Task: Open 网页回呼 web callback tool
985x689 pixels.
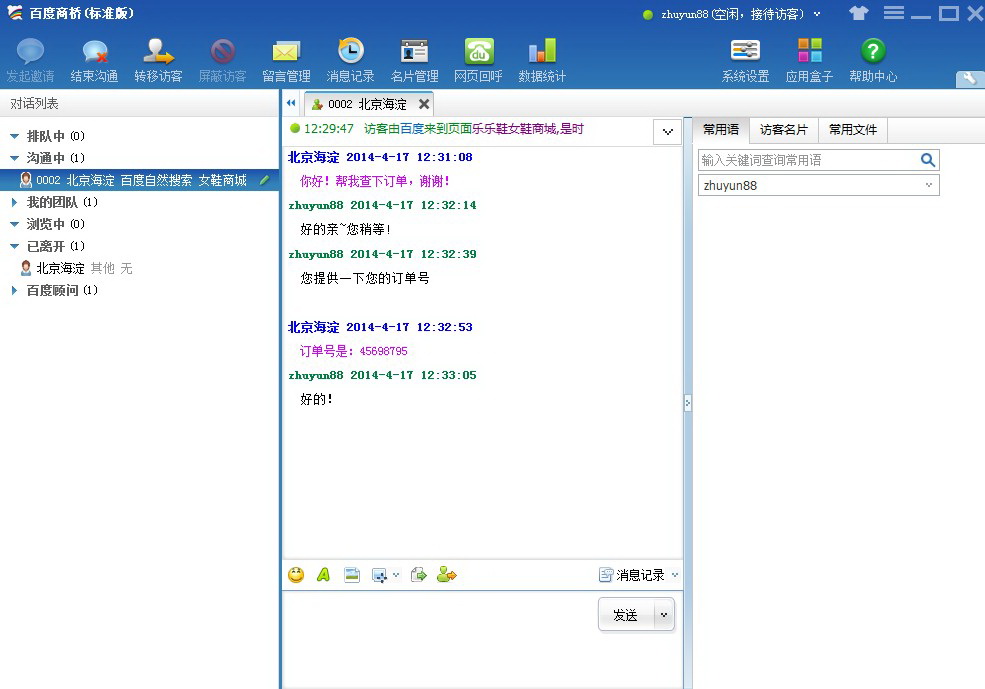Action: tap(478, 58)
